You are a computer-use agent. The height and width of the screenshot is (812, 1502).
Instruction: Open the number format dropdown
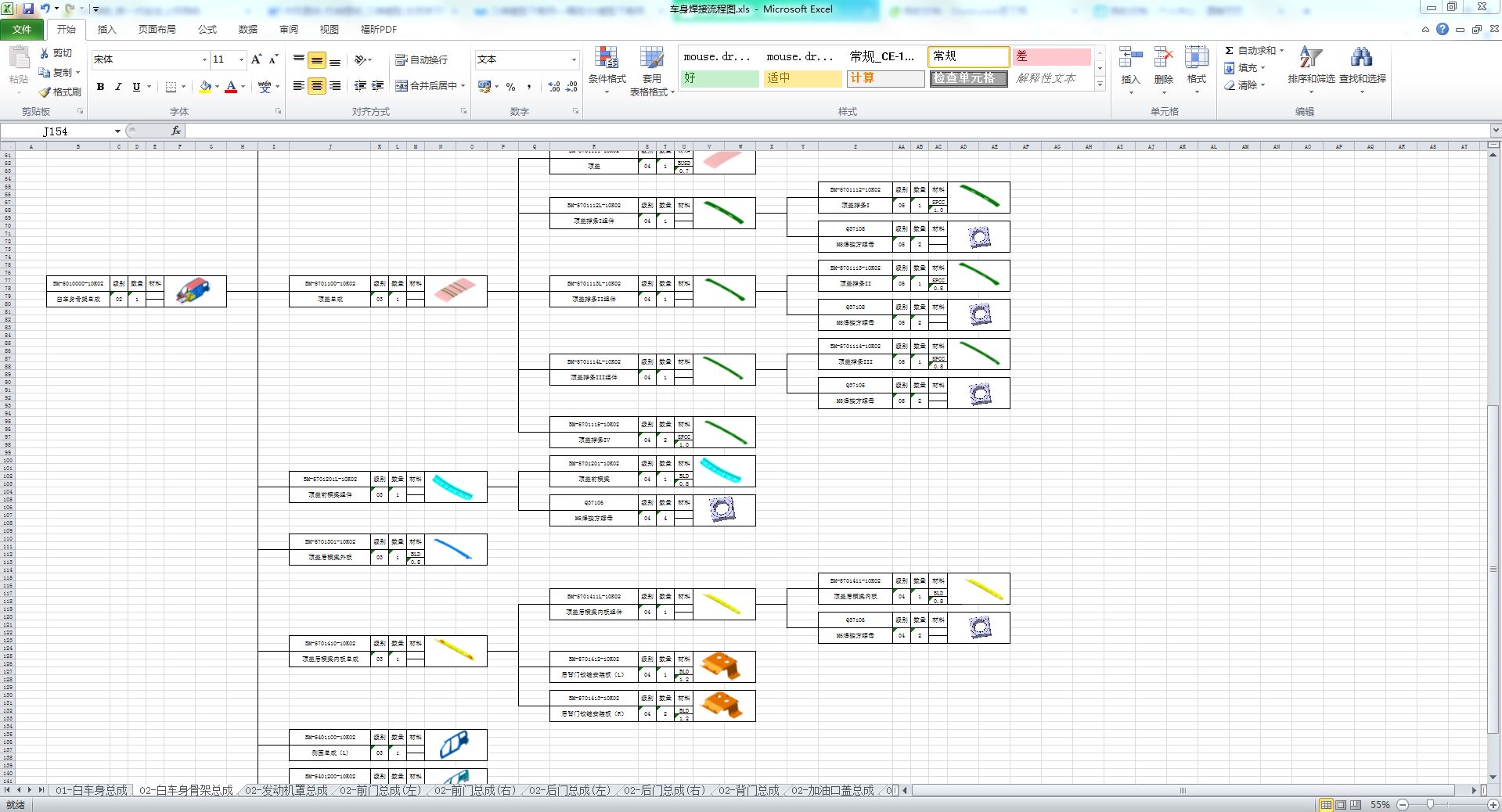[x=573, y=59]
